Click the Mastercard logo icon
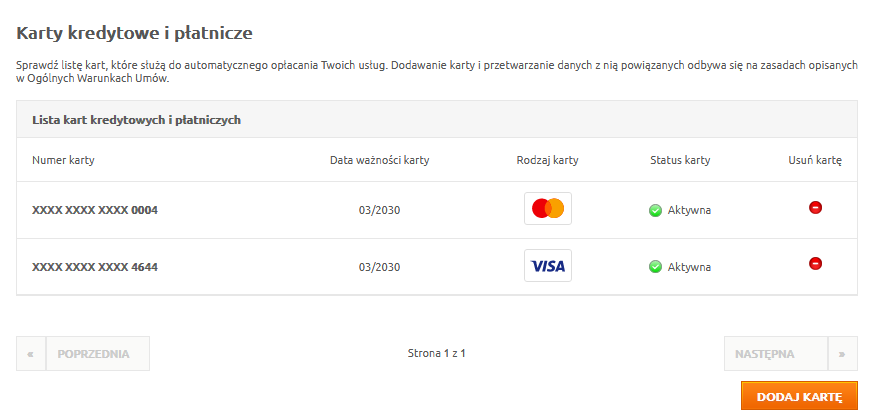Image resolution: width=874 pixels, height=420 pixels. (548, 208)
